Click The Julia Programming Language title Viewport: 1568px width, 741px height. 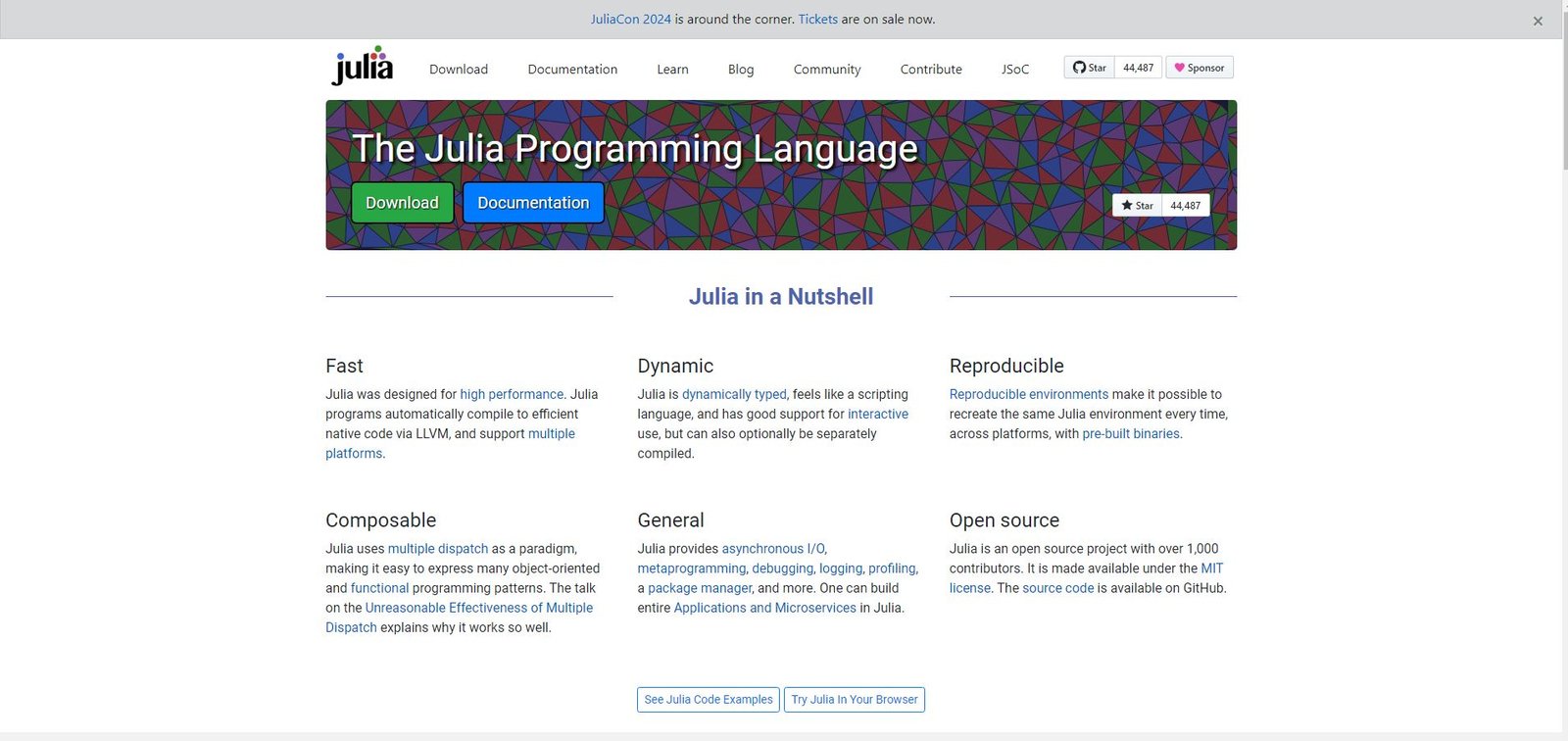(x=635, y=149)
